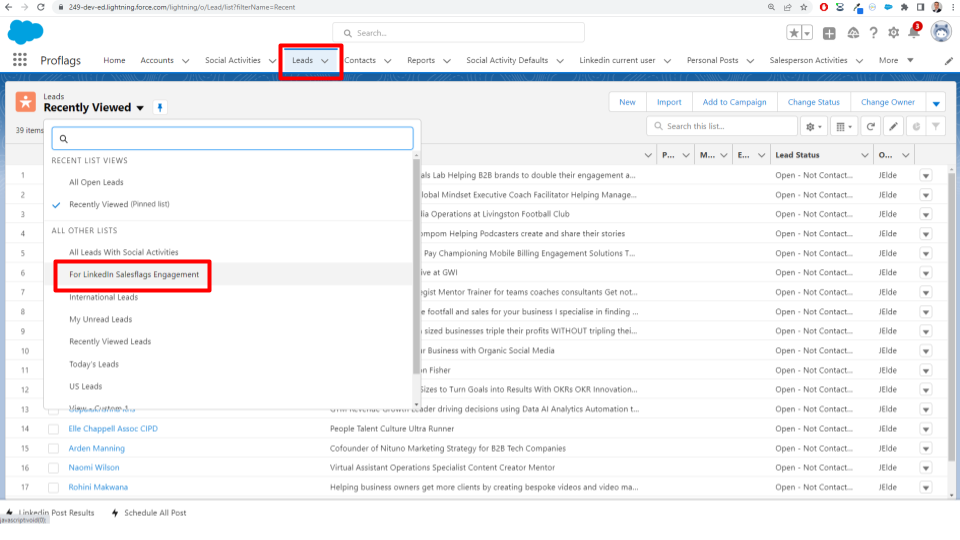
Task: Pin this list view
Action: pos(160,107)
